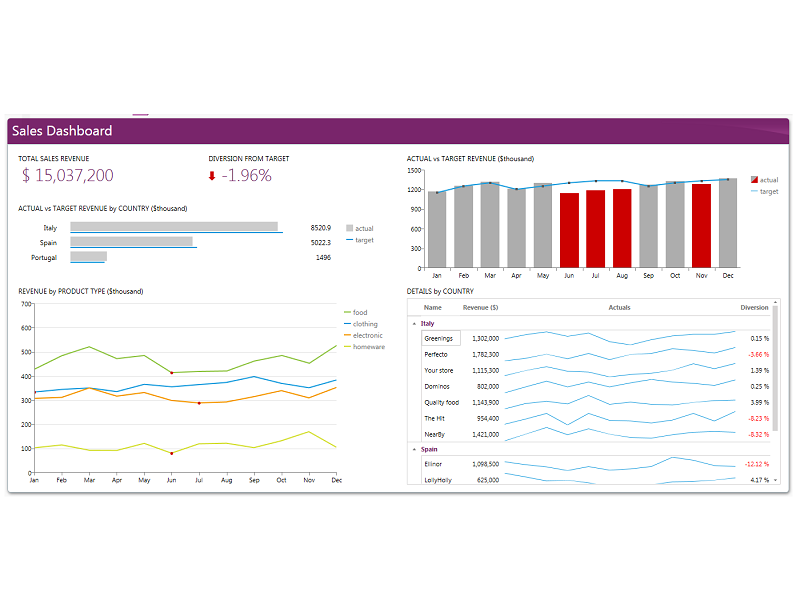Click the red down arrow diversion indicator
800x600 pixels.
pos(212,176)
